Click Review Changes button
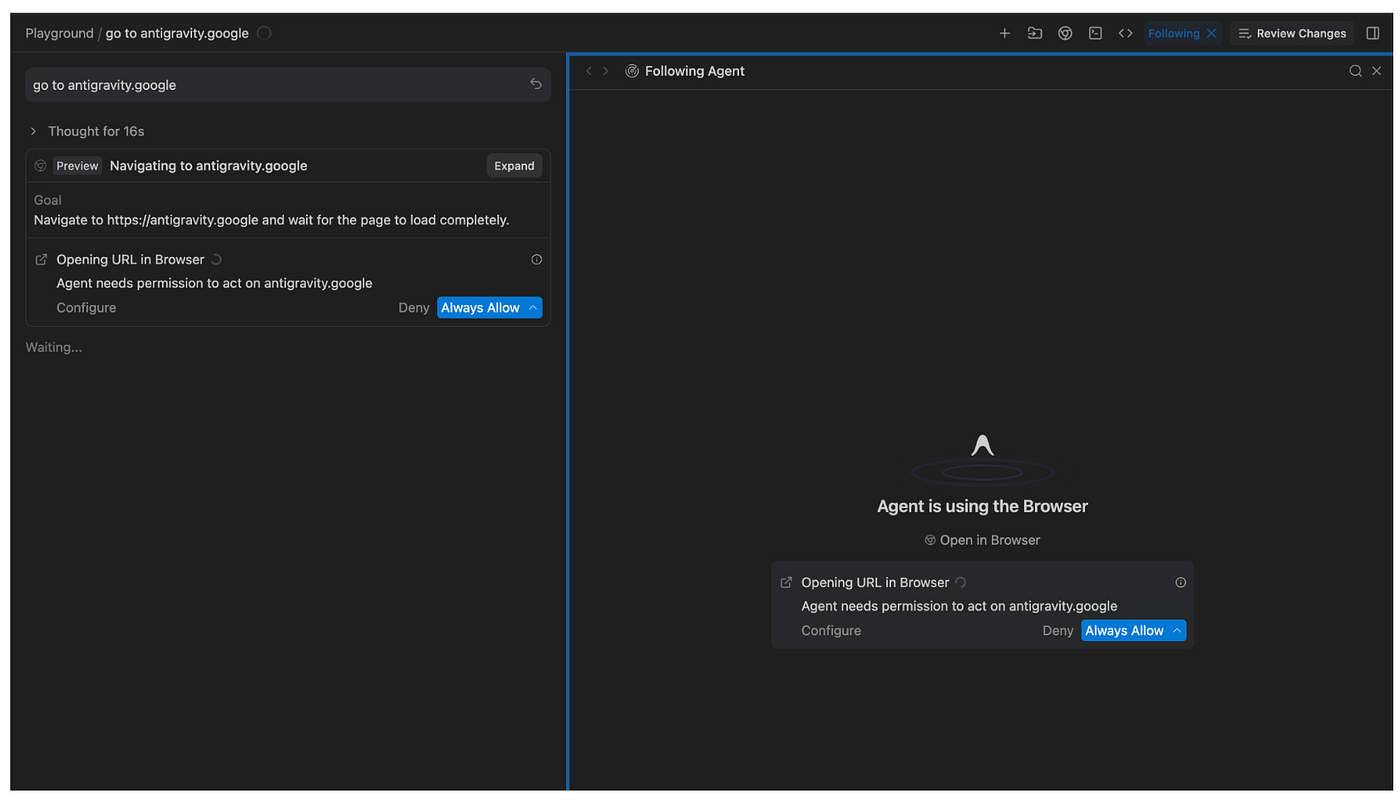The image size is (1400, 800). pyautogui.click(x=1292, y=33)
